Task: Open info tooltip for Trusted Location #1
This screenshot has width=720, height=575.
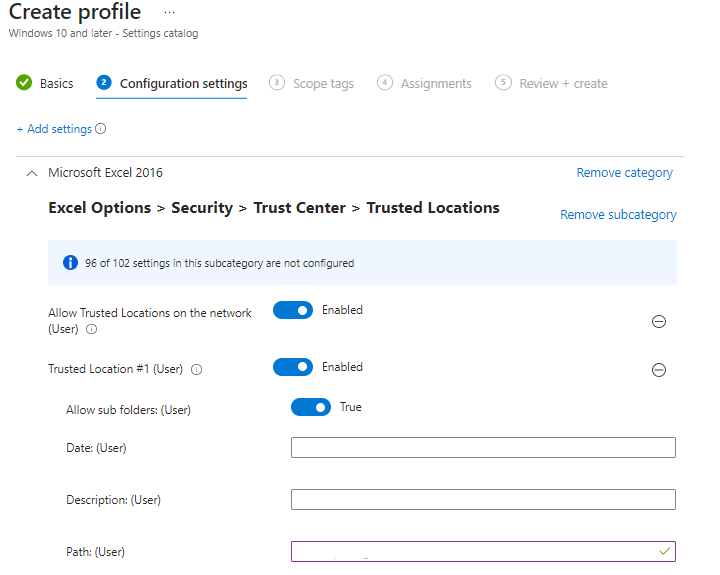Action: click(197, 369)
